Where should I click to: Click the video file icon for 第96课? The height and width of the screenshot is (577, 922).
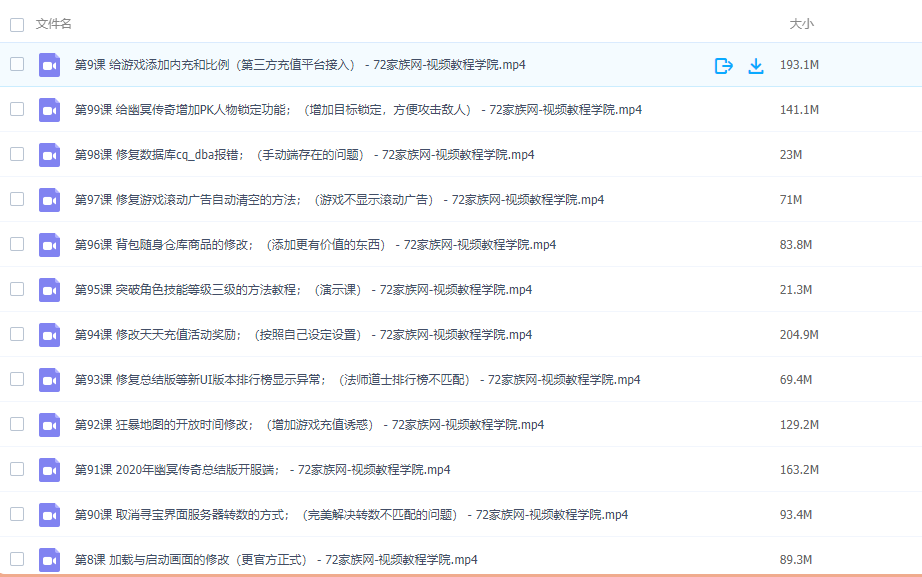(49, 245)
